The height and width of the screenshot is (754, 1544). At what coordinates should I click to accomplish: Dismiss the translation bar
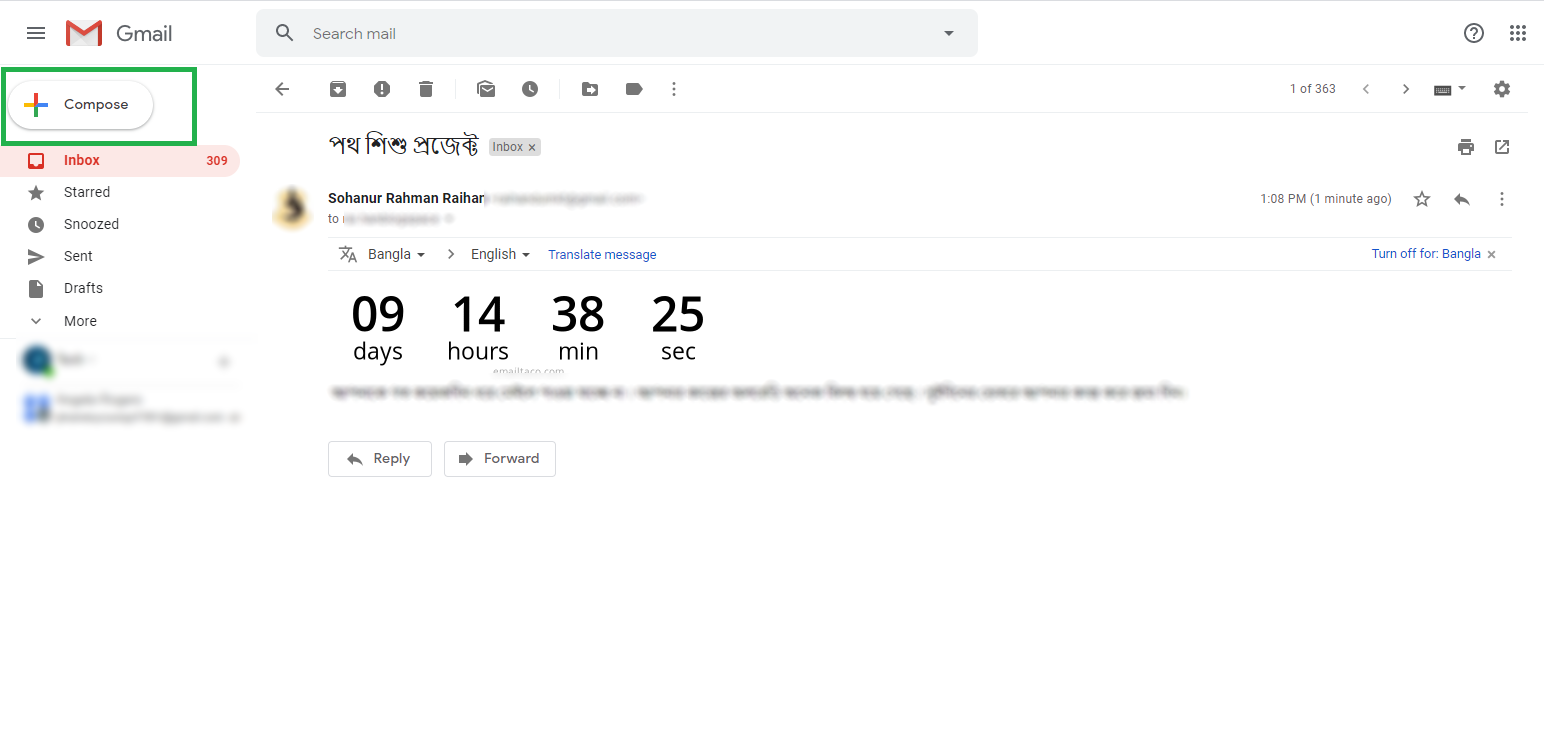pos(1492,255)
